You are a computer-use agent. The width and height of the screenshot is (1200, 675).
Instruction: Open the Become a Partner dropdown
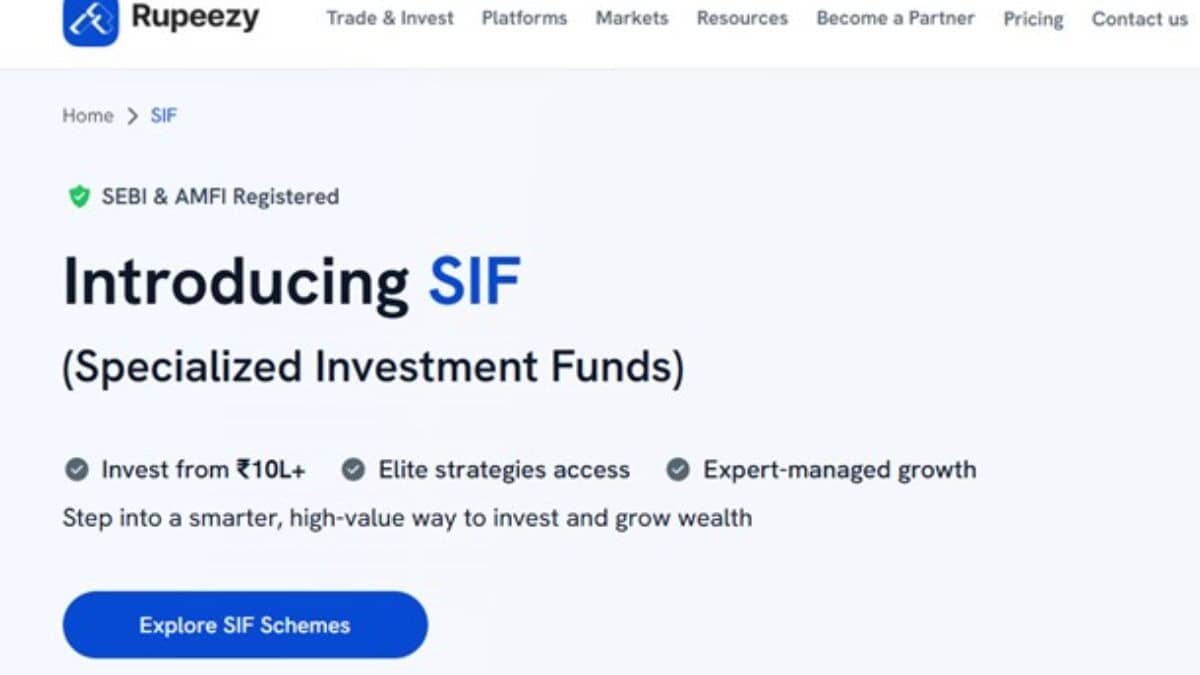tap(895, 18)
